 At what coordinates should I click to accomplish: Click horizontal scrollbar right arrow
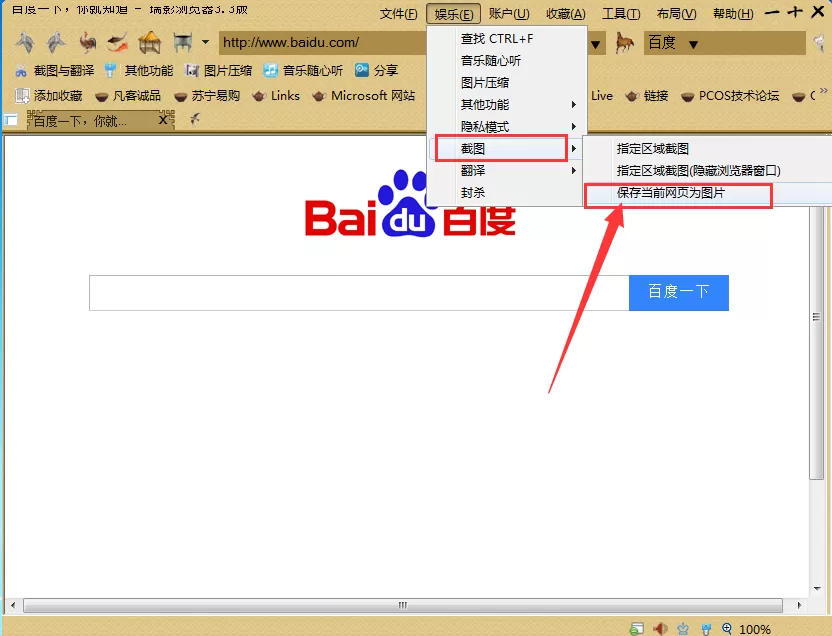tap(799, 605)
